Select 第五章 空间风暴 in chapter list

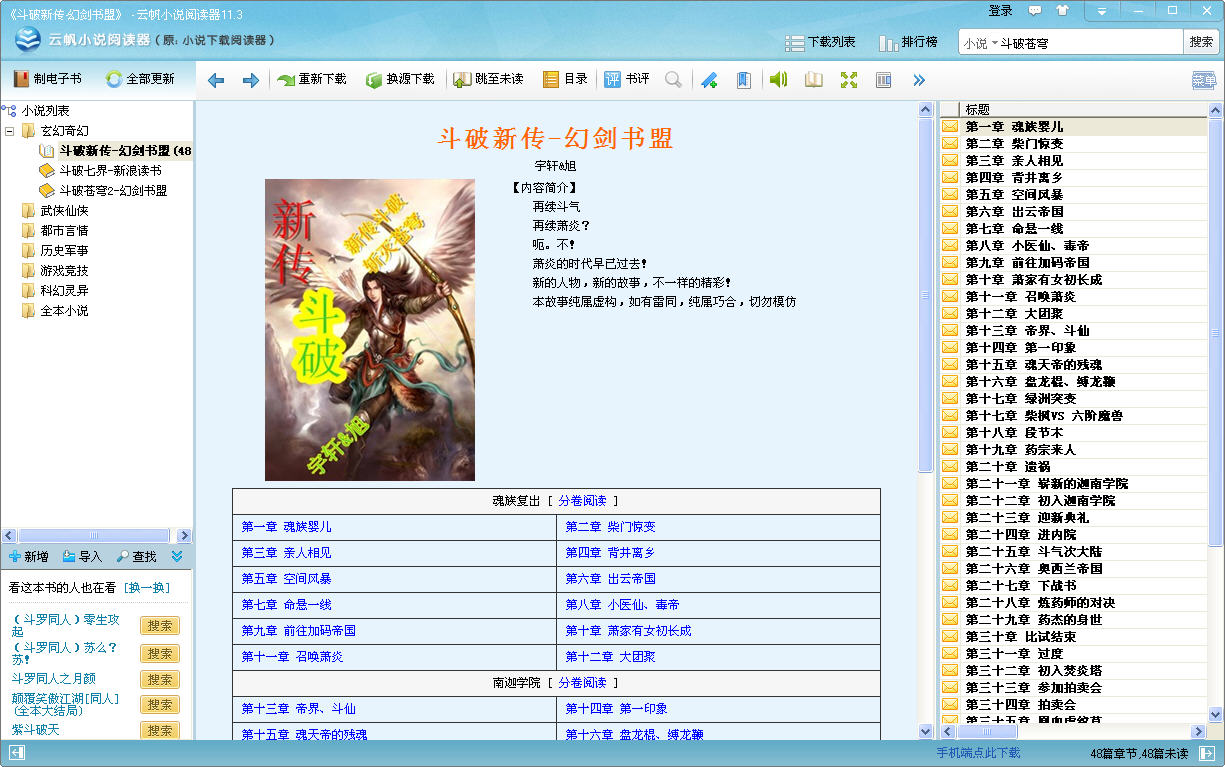1074,195
